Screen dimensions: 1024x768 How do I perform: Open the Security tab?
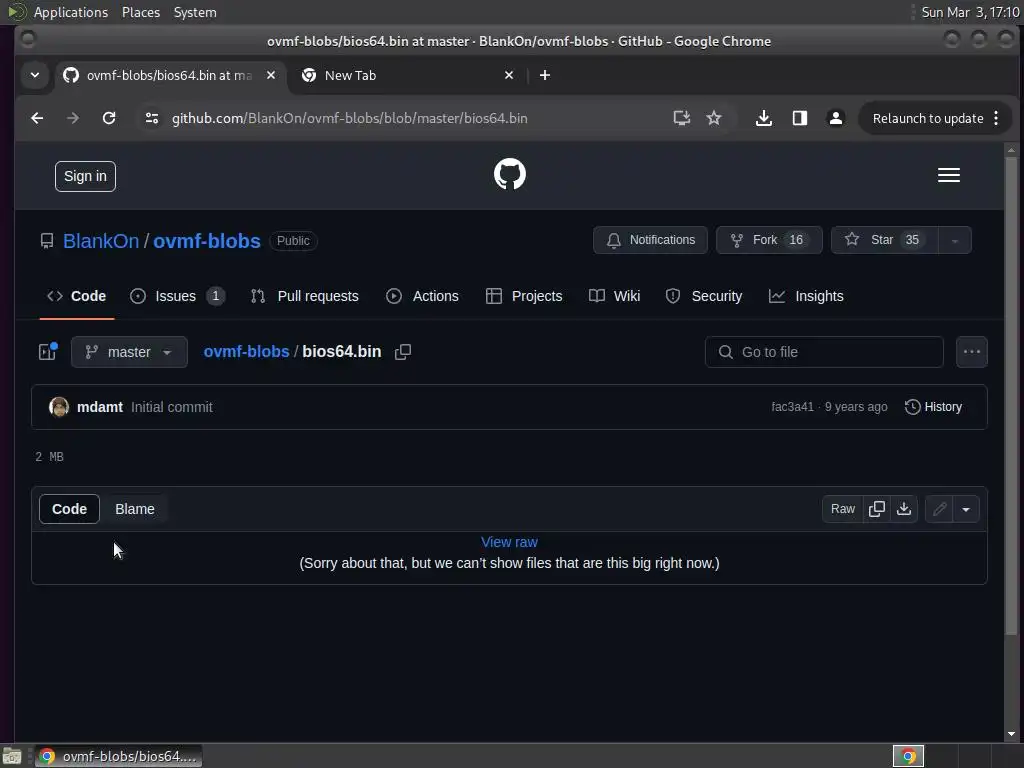703,296
